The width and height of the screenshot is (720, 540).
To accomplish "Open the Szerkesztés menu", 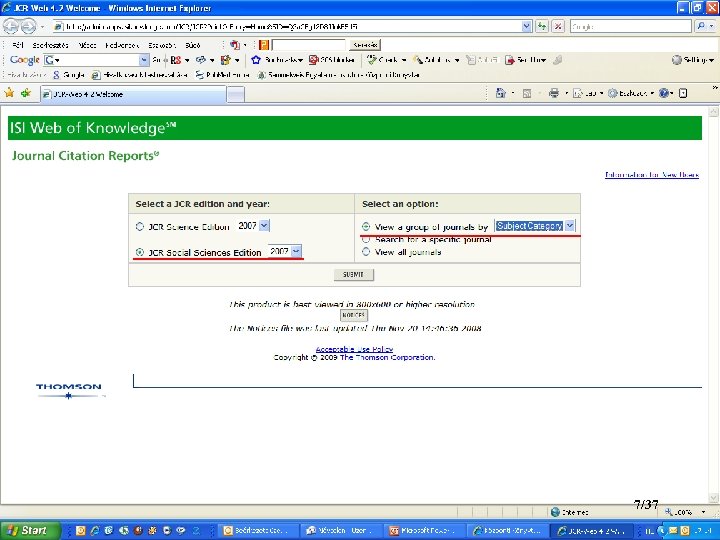I will click(x=51, y=45).
